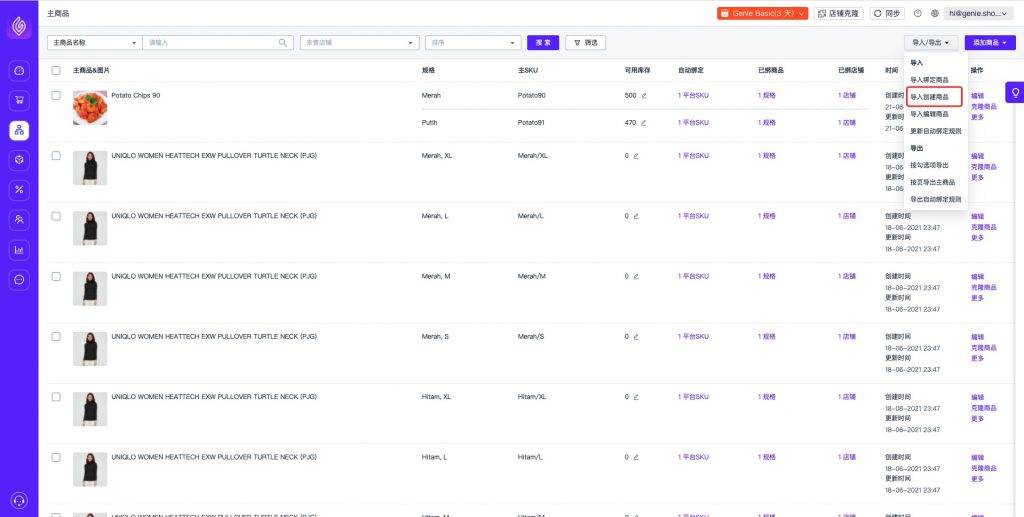1024x517 pixels.
Task: Click the search magnifier icon in input box
Action: coord(283,42)
